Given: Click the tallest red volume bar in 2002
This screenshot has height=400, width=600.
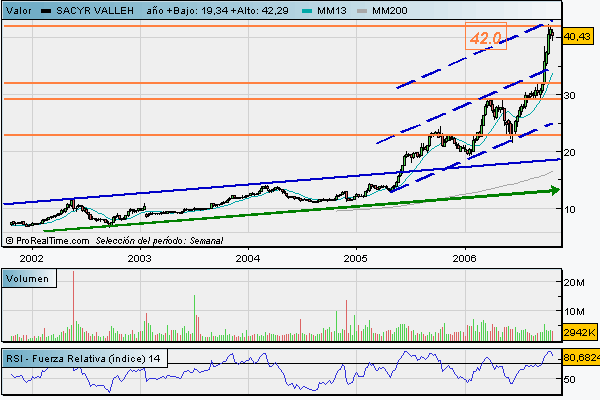Looking at the screenshot, I should pos(73,305).
